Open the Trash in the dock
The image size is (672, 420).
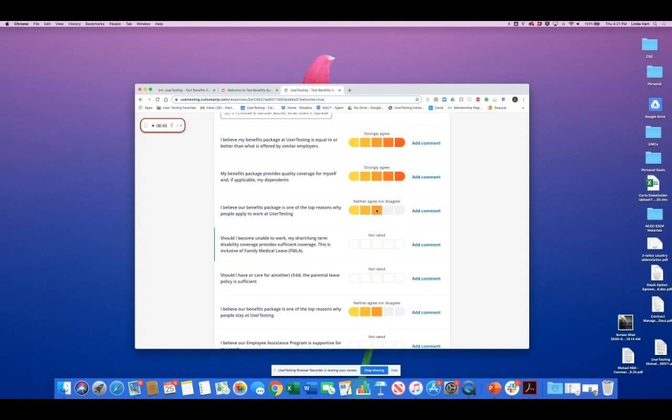608,388
